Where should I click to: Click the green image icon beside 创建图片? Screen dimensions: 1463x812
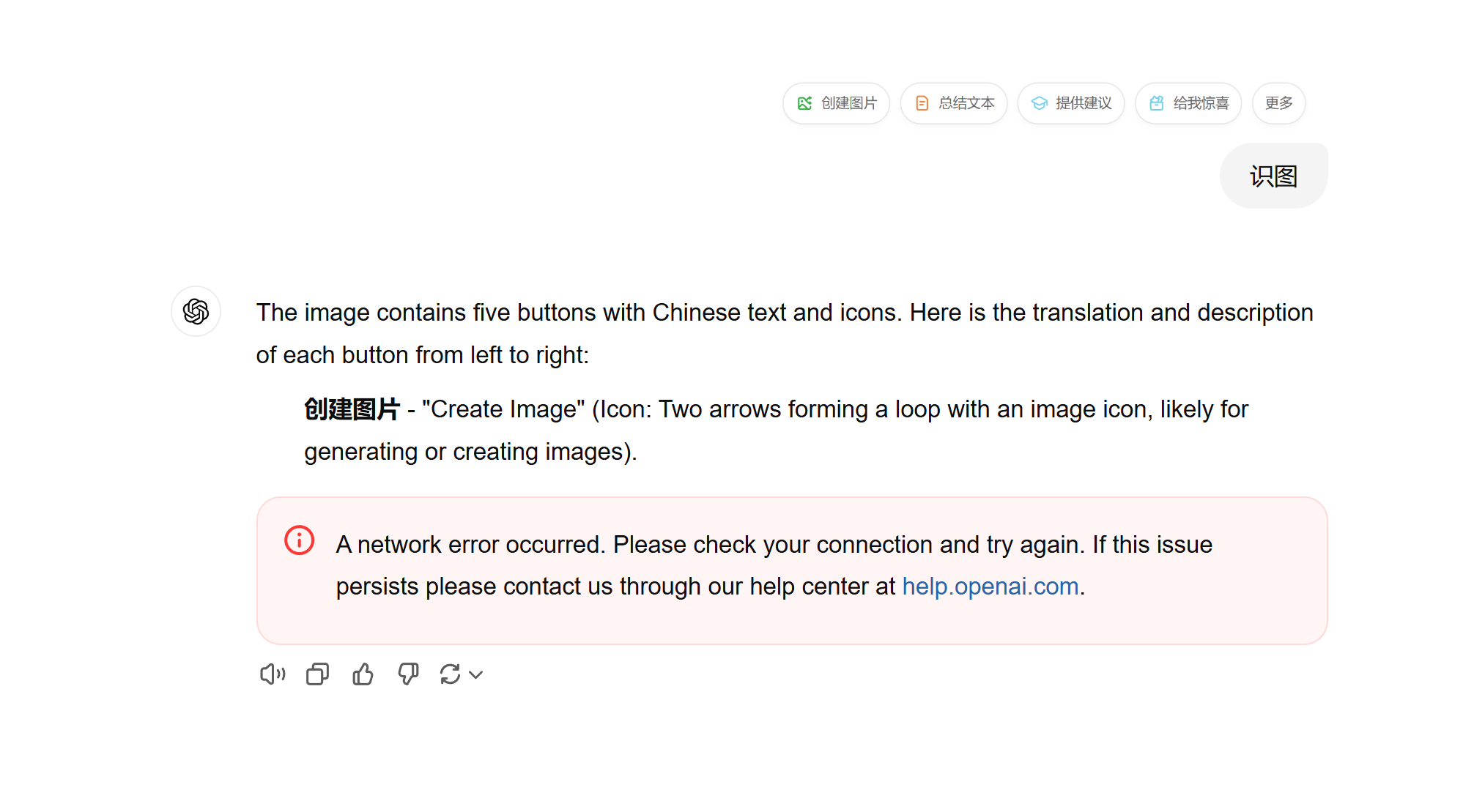point(804,103)
